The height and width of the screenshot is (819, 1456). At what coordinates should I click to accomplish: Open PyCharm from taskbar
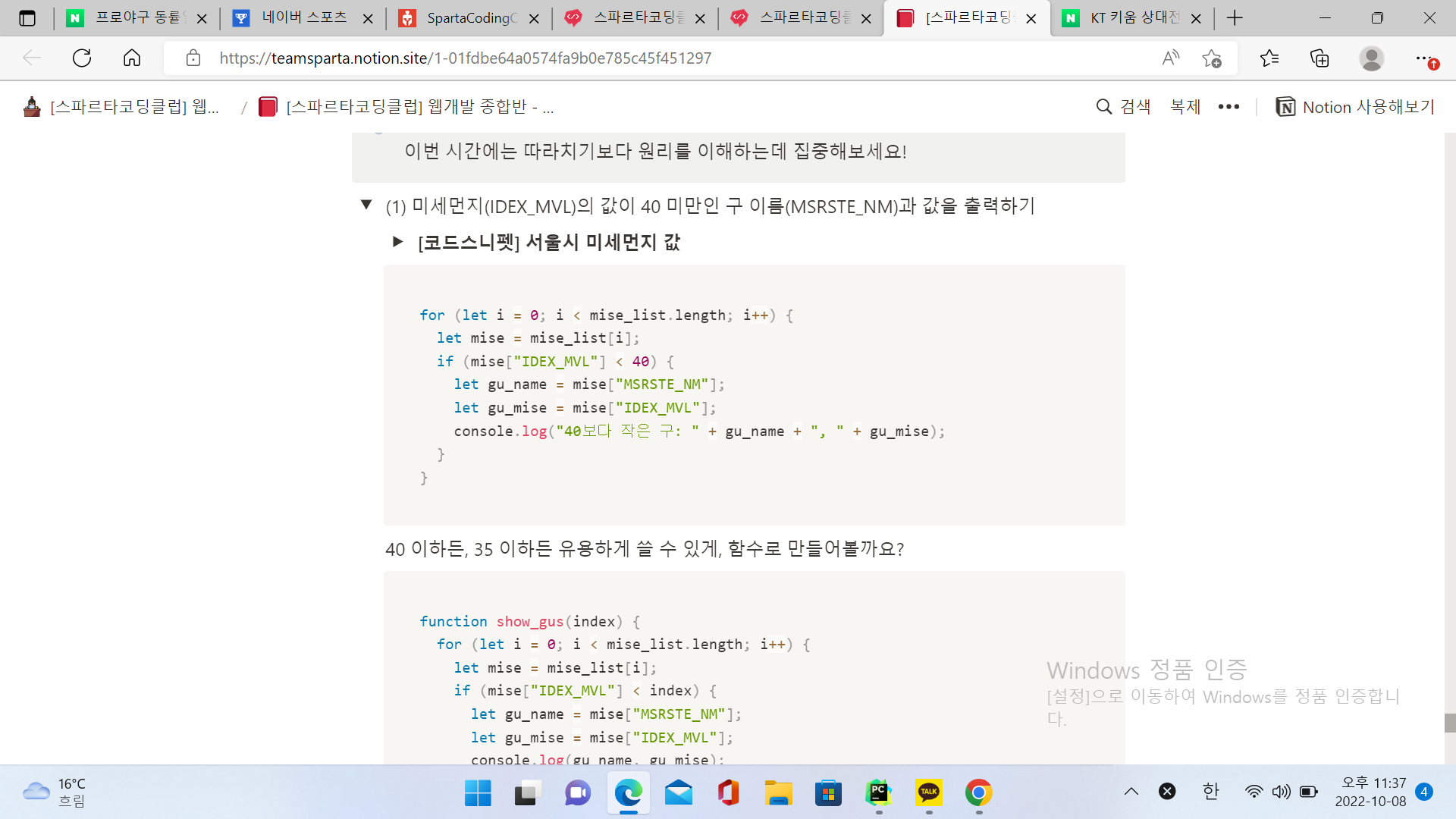tap(878, 793)
